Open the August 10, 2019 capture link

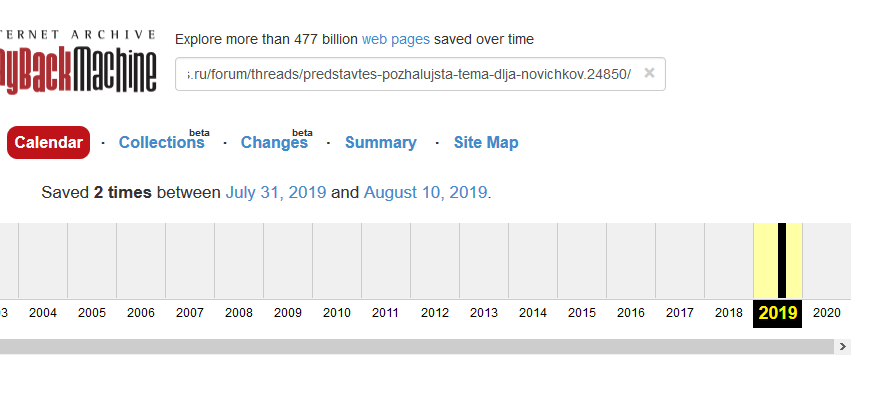click(x=425, y=192)
